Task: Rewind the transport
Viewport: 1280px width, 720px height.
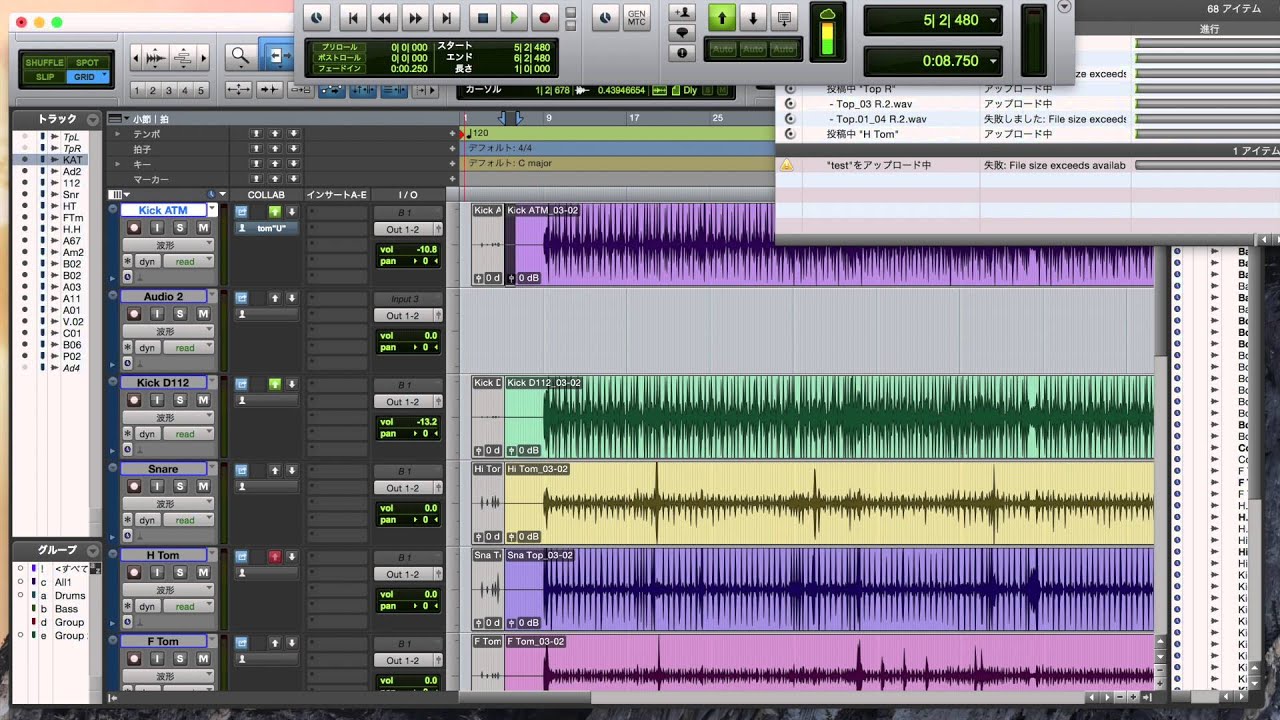Action: pos(383,17)
